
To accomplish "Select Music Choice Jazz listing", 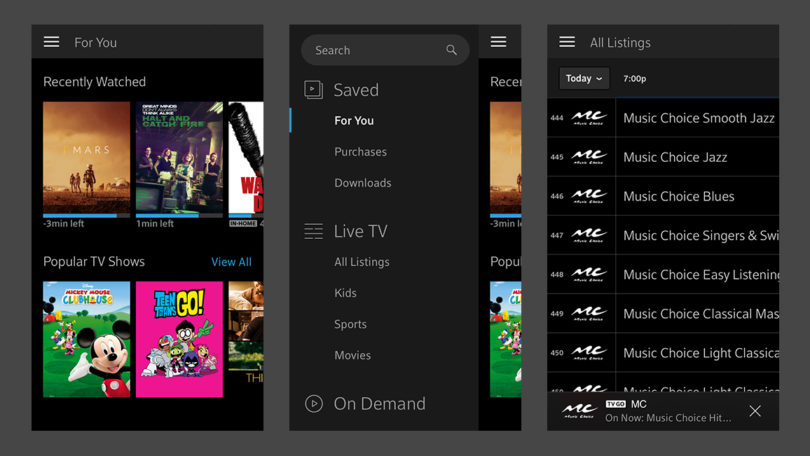I will 698,157.
